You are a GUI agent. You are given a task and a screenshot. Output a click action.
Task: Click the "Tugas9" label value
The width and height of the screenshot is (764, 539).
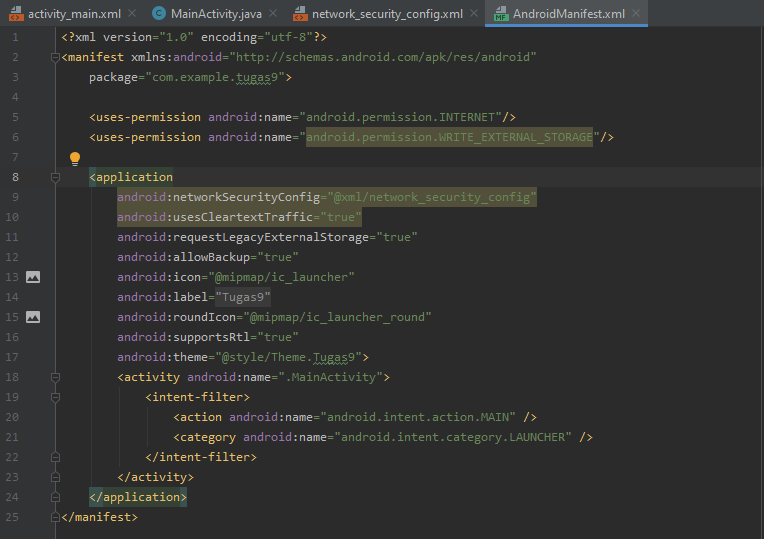(243, 297)
